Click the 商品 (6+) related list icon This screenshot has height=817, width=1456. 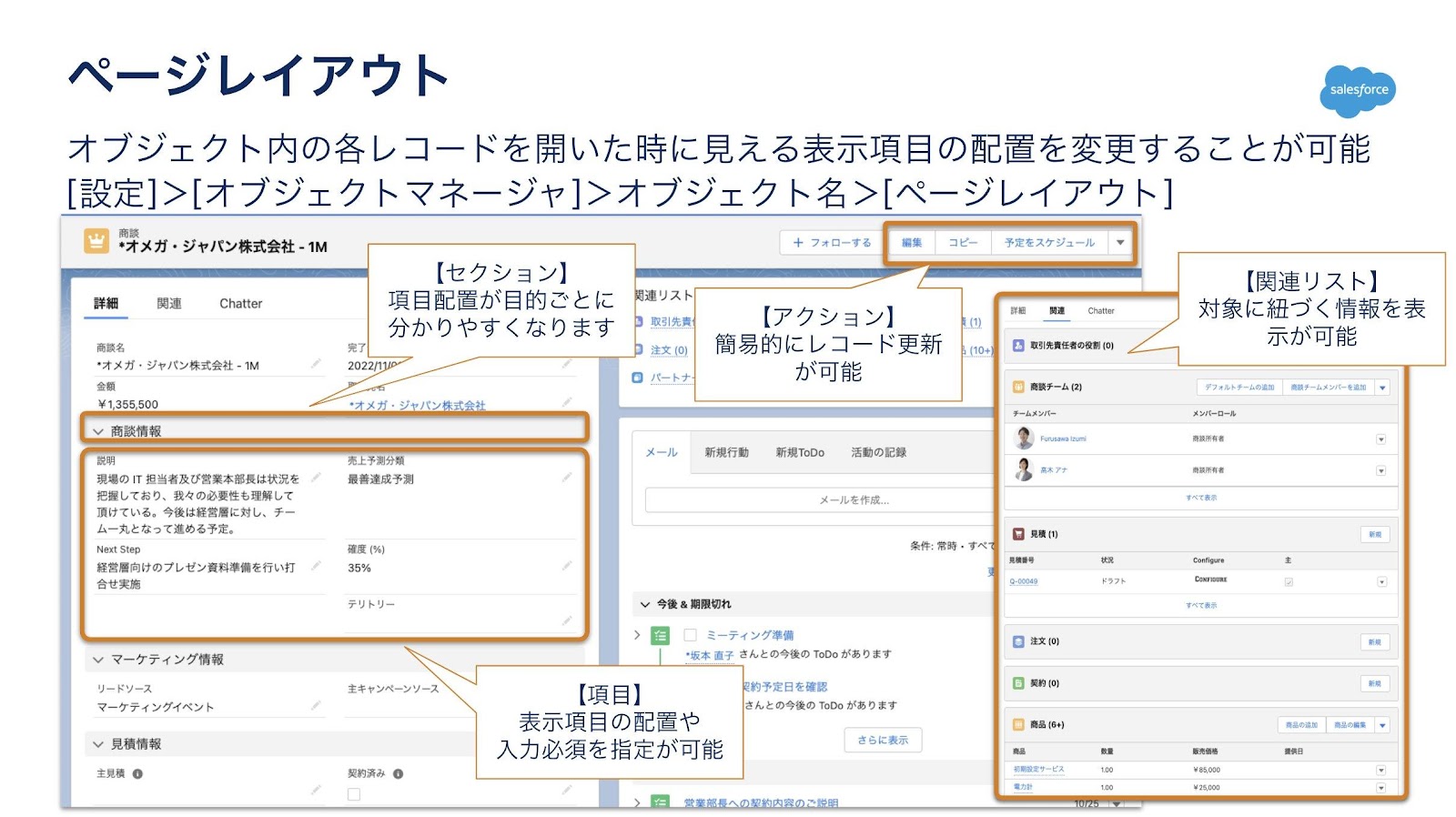point(1019,725)
